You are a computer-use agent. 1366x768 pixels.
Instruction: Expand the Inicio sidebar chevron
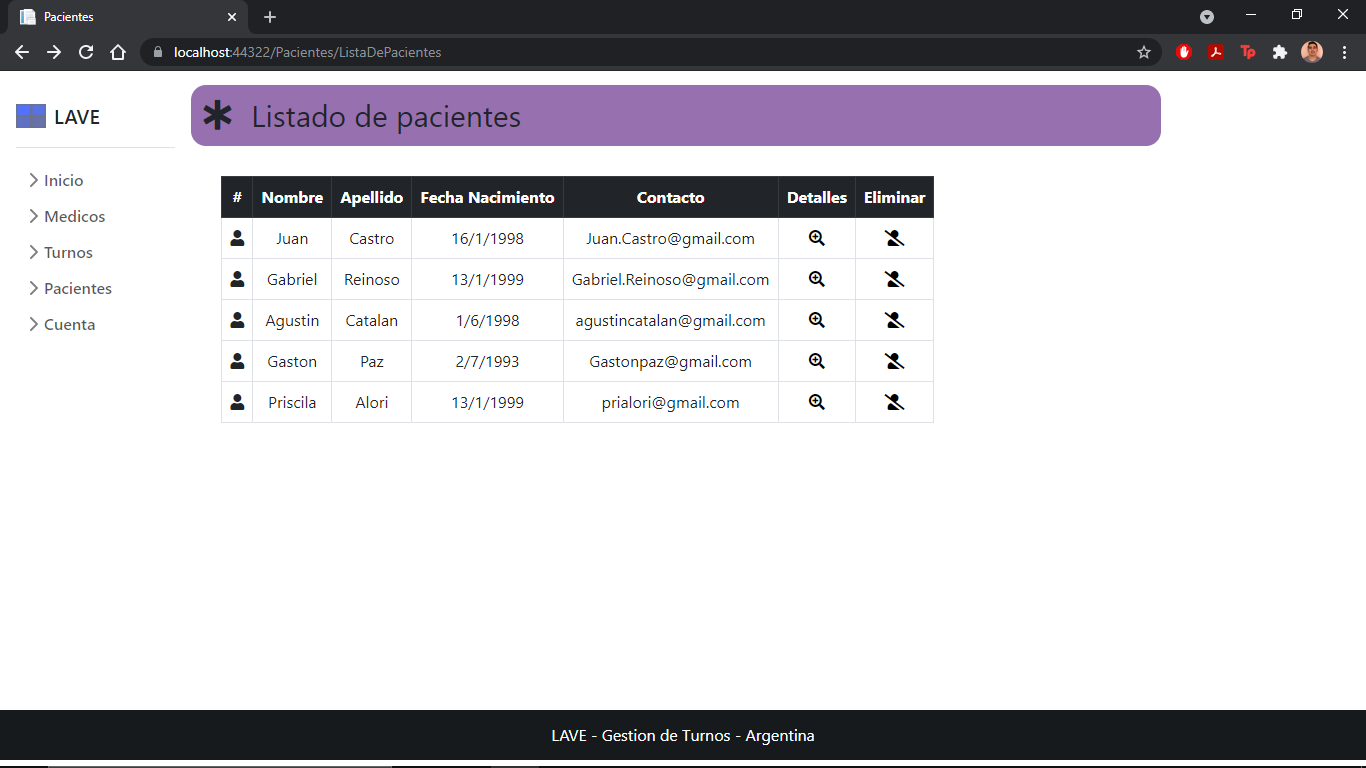34,180
